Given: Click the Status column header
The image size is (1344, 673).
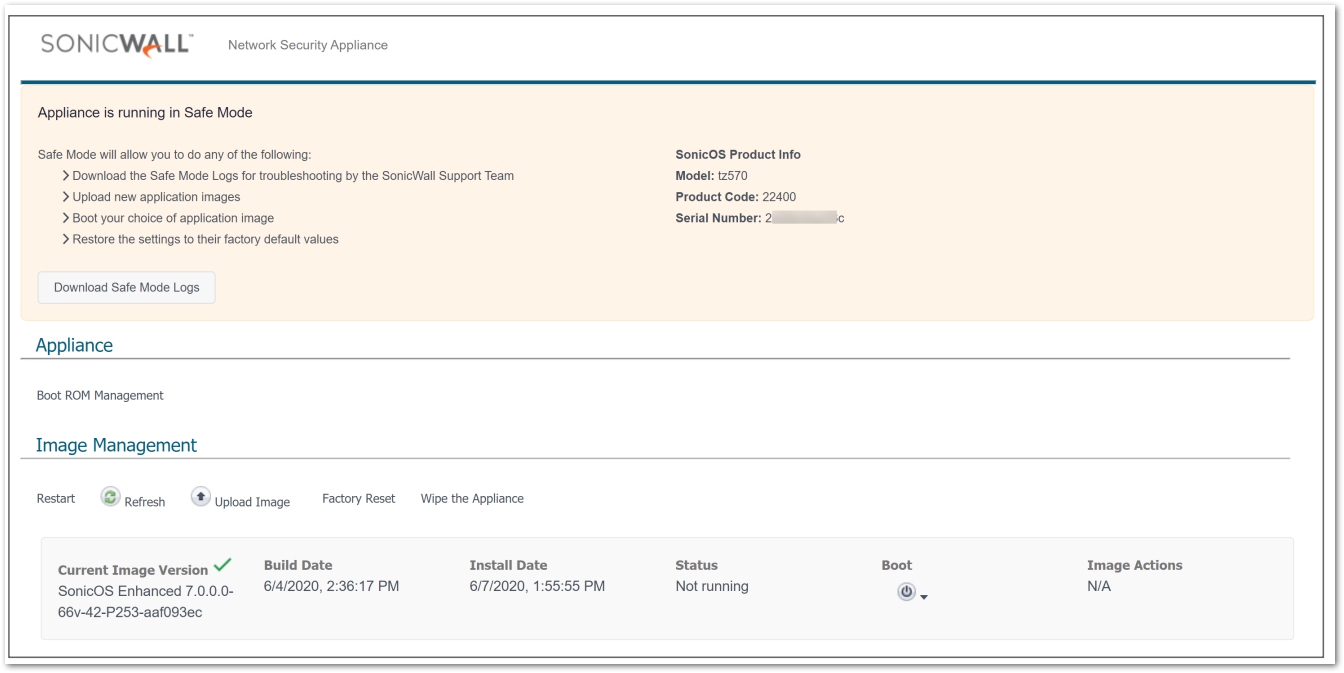Looking at the screenshot, I should point(697,565).
